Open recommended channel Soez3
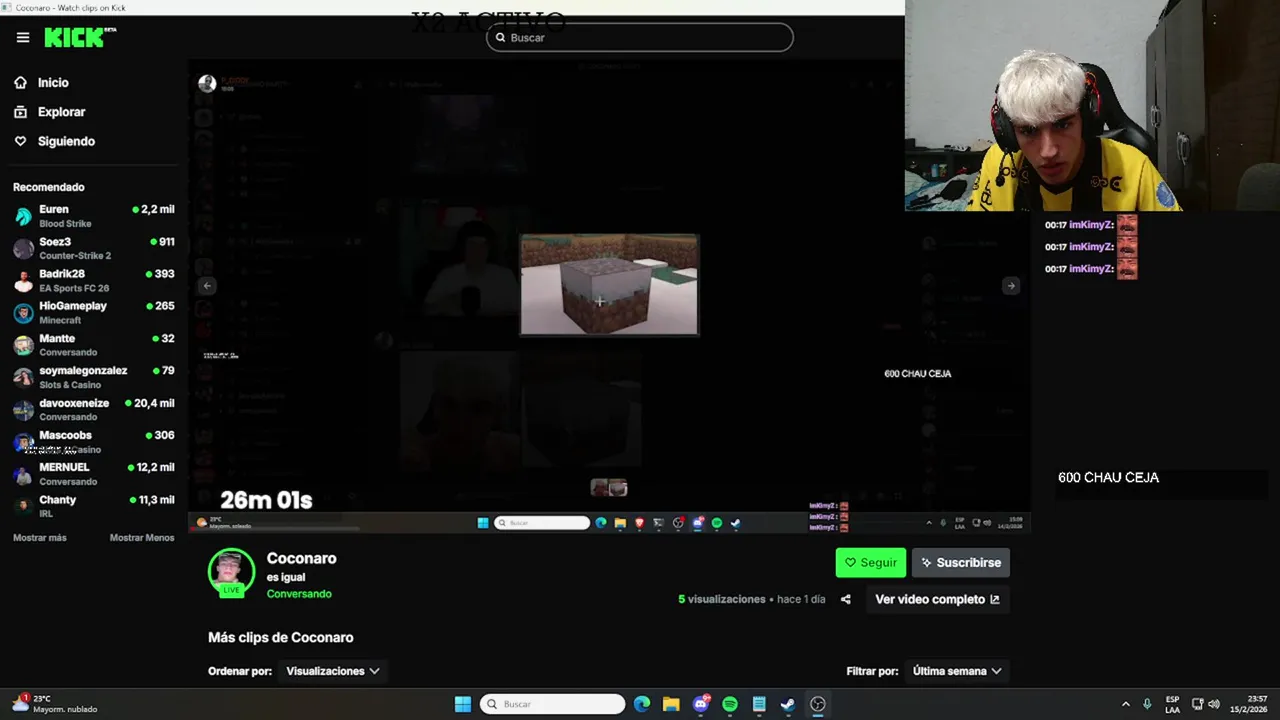Screen dimensions: 1280x720 pyautogui.click(x=94, y=248)
